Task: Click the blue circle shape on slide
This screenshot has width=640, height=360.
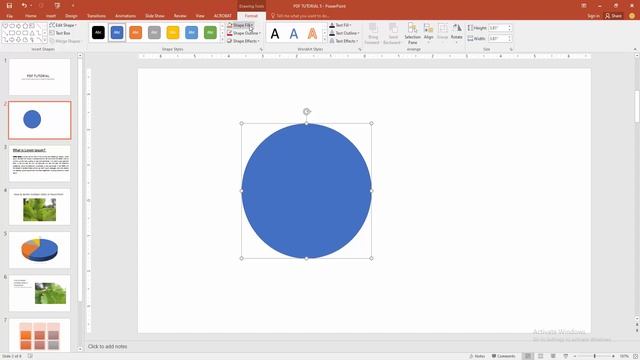Action: pyautogui.click(x=307, y=191)
